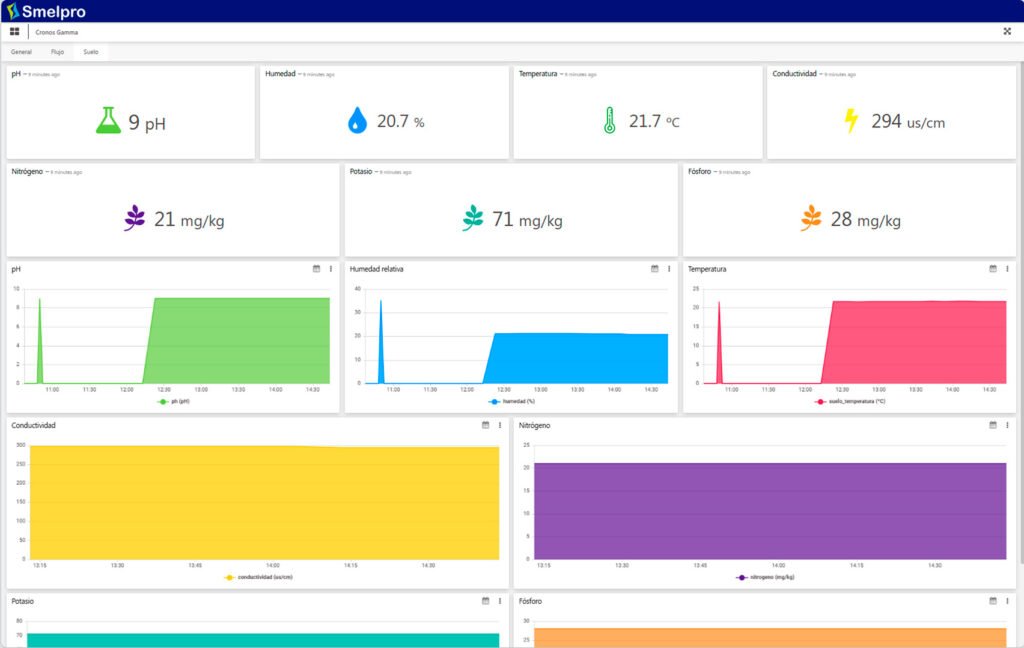1024x648 pixels.
Task: Click the yellow Conductividad area chart
Action: click(x=264, y=502)
